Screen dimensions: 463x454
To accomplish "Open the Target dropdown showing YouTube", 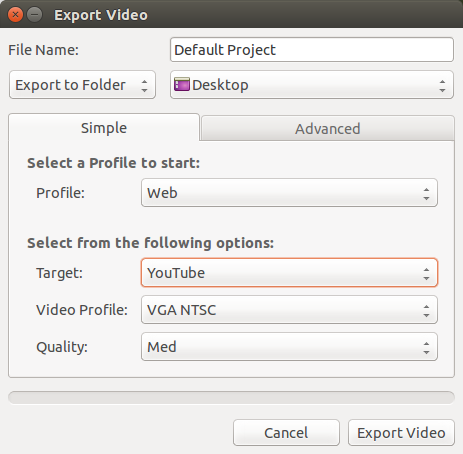I will pyautogui.click(x=289, y=273).
